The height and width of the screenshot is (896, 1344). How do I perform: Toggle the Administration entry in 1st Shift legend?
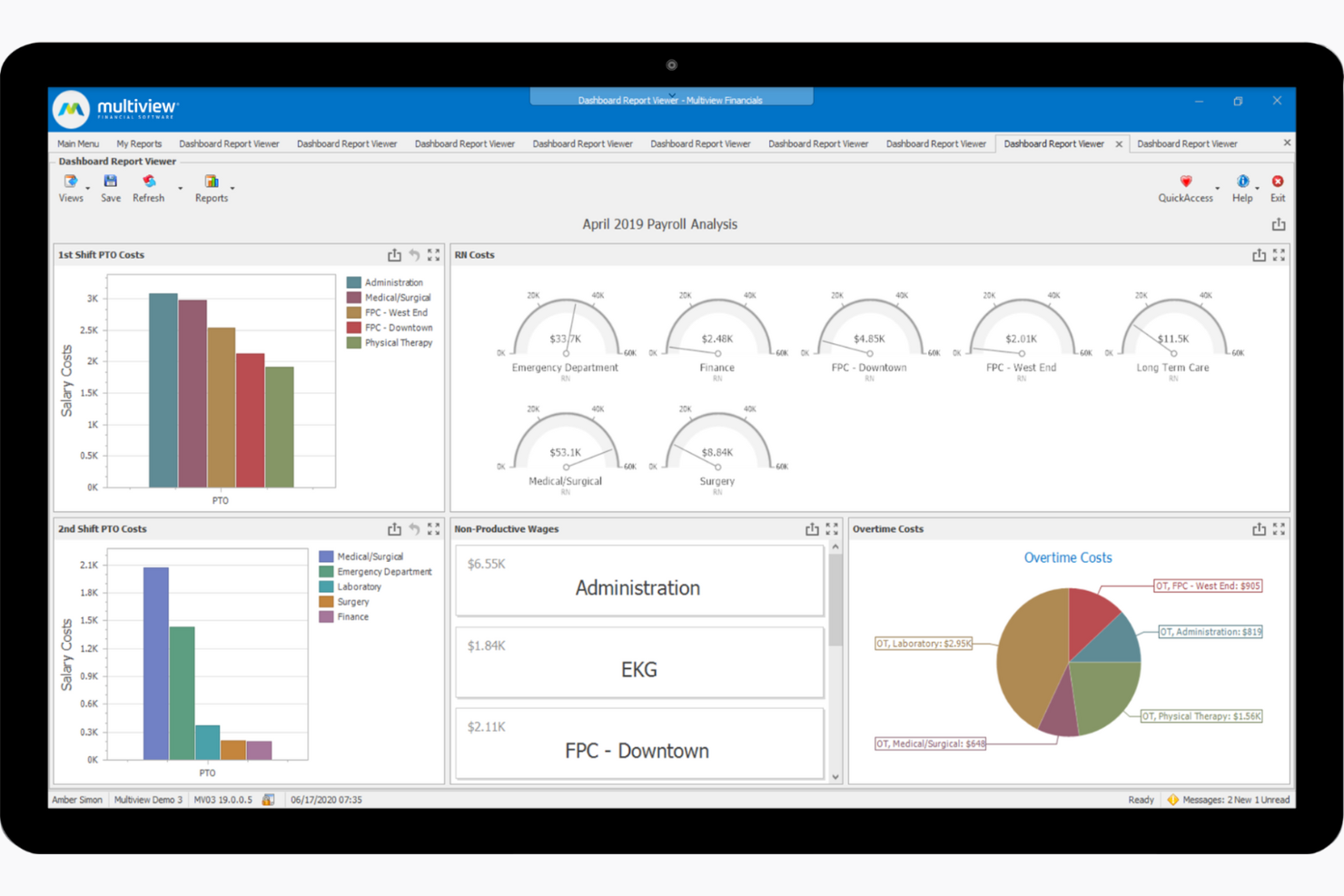[392, 281]
